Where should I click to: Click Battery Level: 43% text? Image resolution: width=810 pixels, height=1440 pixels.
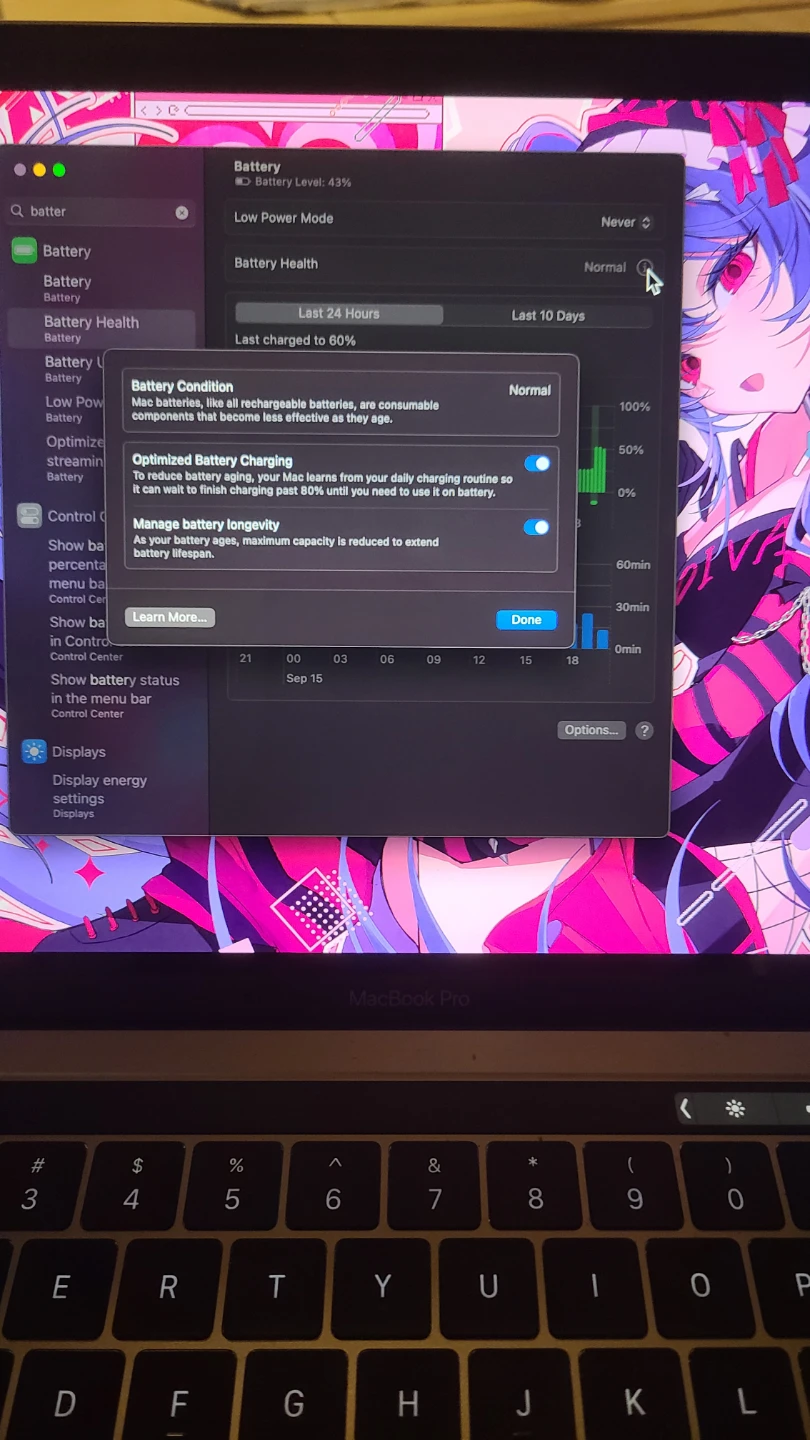pyautogui.click(x=303, y=183)
